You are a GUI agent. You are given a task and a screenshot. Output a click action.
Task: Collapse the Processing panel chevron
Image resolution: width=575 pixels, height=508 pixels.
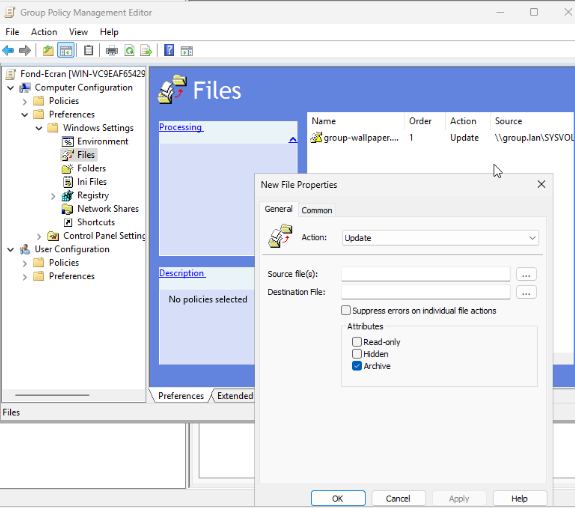tap(293, 140)
